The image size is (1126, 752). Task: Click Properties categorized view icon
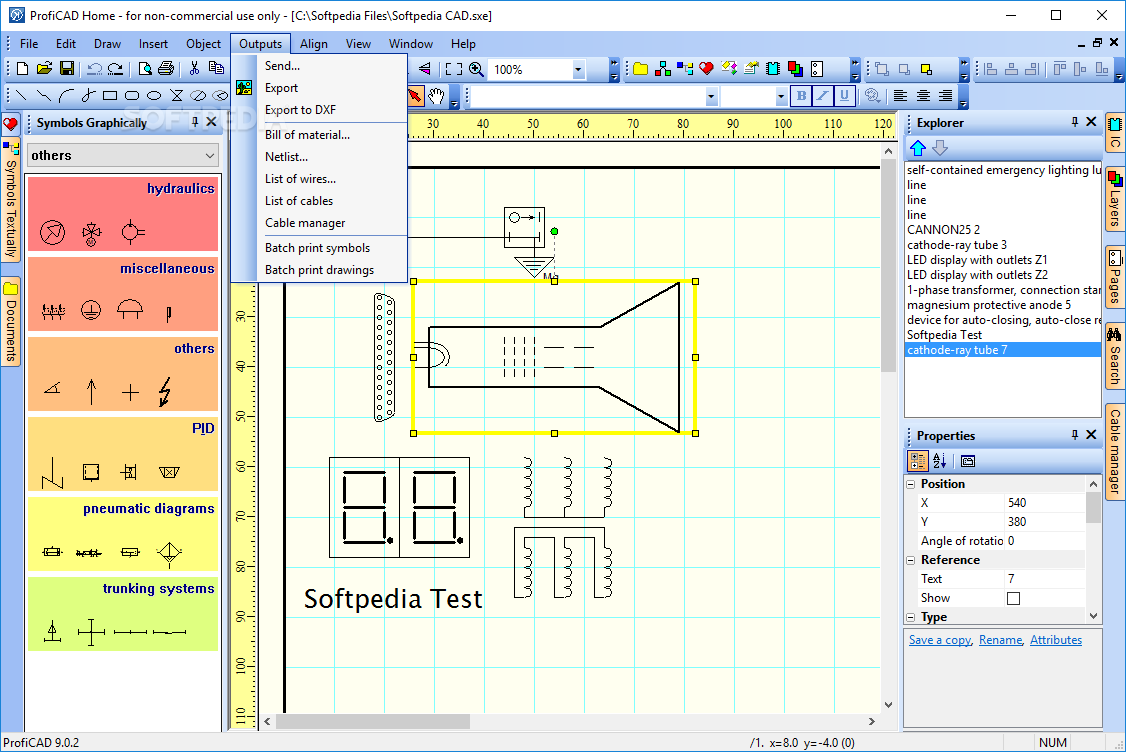click(x=918, y=461)
